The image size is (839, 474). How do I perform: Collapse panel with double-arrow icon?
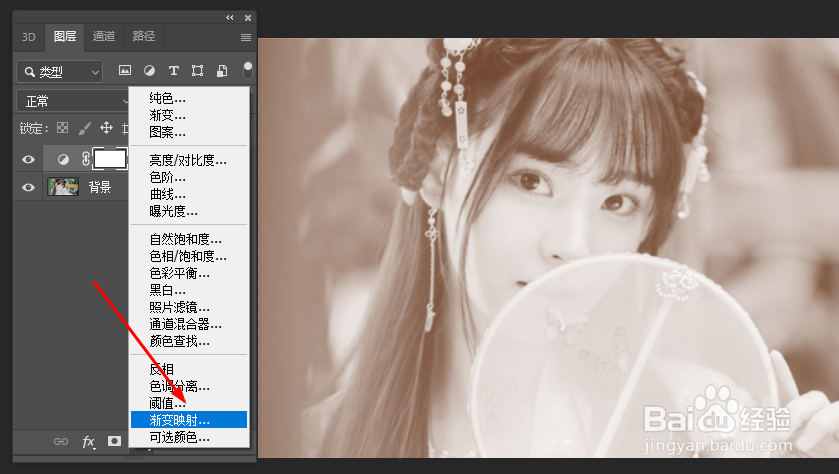click(230, 18)
